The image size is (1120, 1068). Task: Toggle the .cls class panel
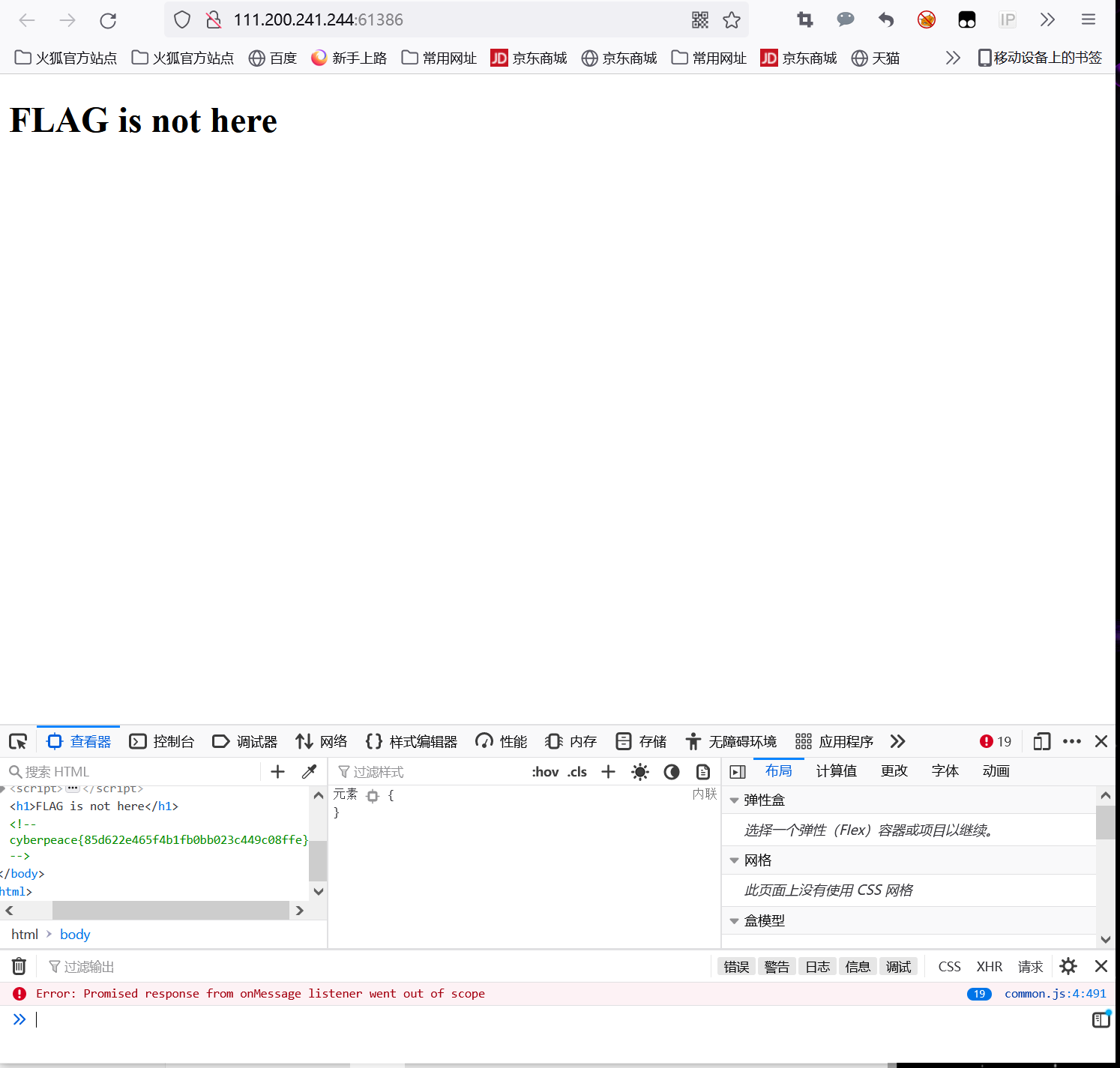pyautogui.click(x=577, y=772)
